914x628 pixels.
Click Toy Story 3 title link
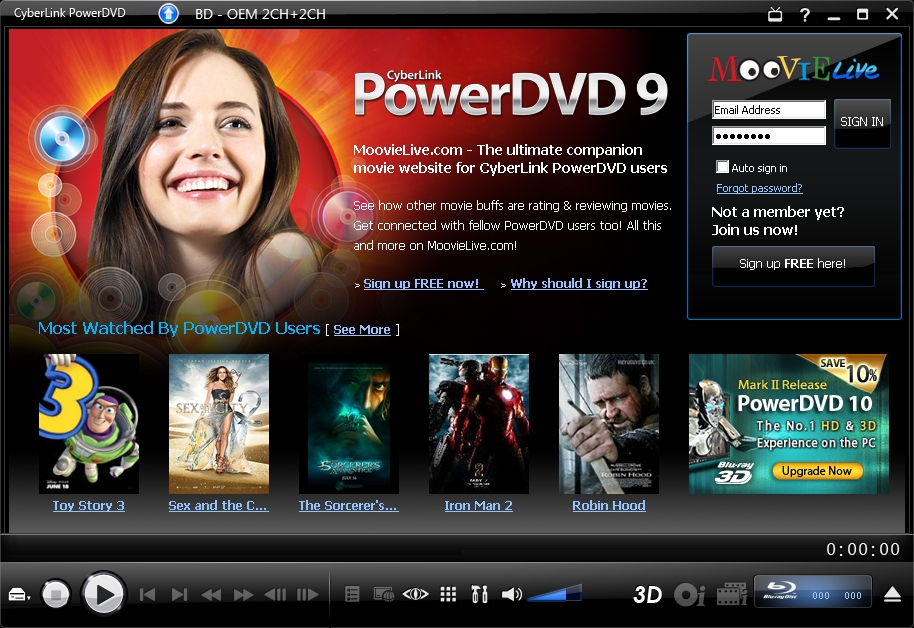89,506
